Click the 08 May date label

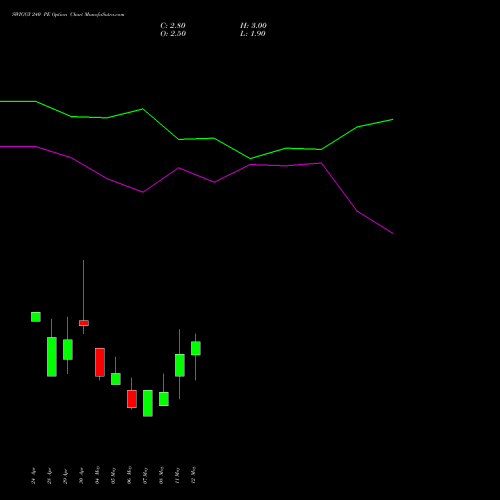coord(161,475)
